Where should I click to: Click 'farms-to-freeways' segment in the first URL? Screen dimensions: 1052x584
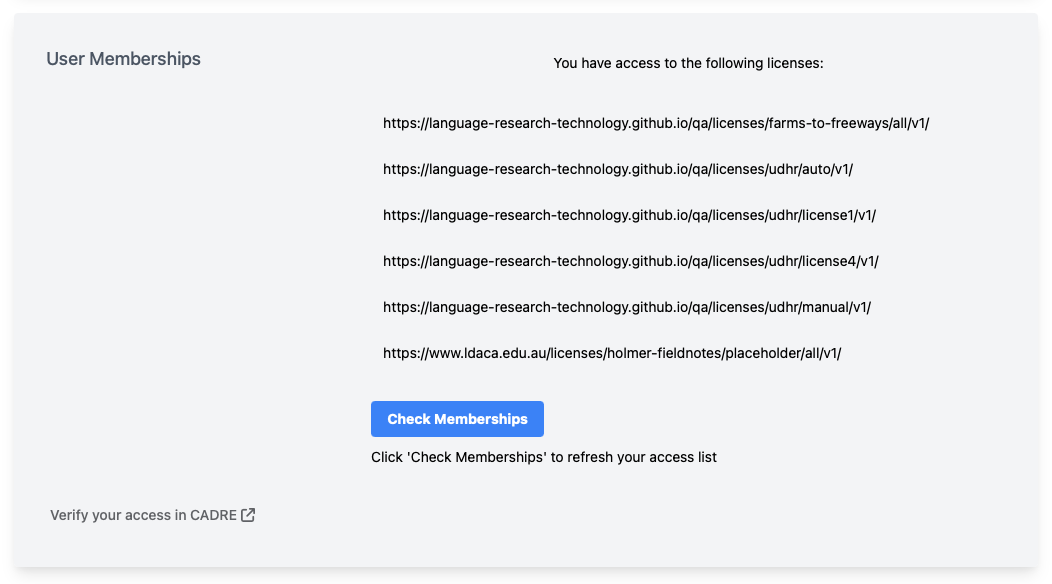[x=825, y=123]
